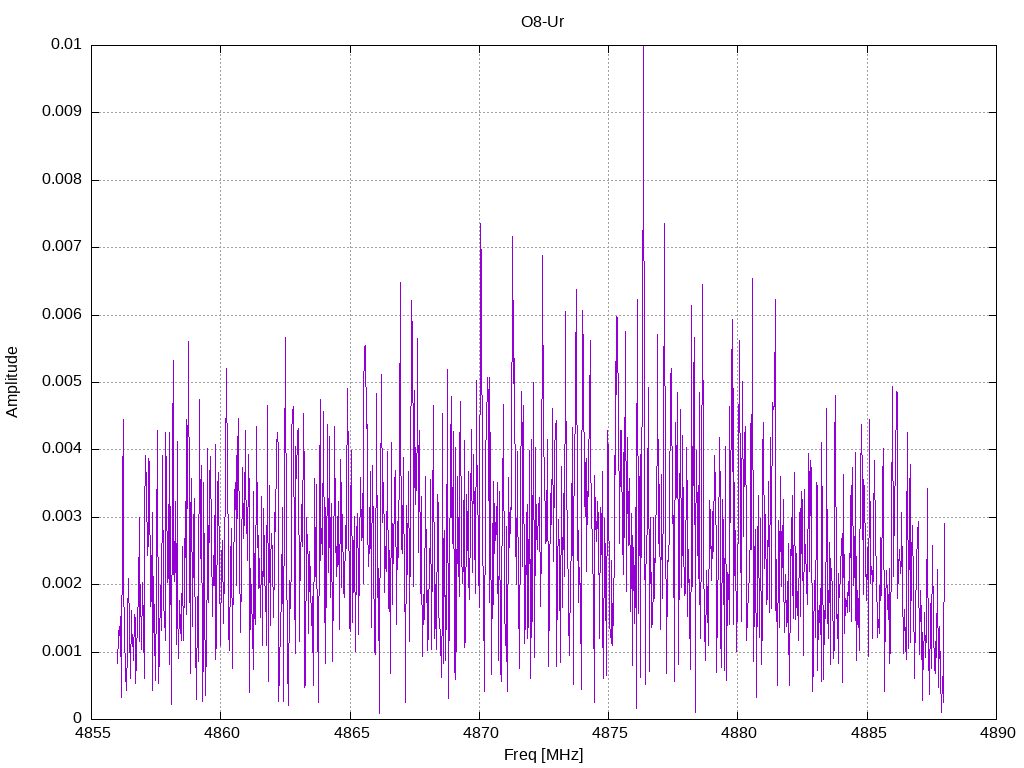Click the 0.003 y-axis tick label
This screenshot has width=1024, height=768.
tap(62, 517)
